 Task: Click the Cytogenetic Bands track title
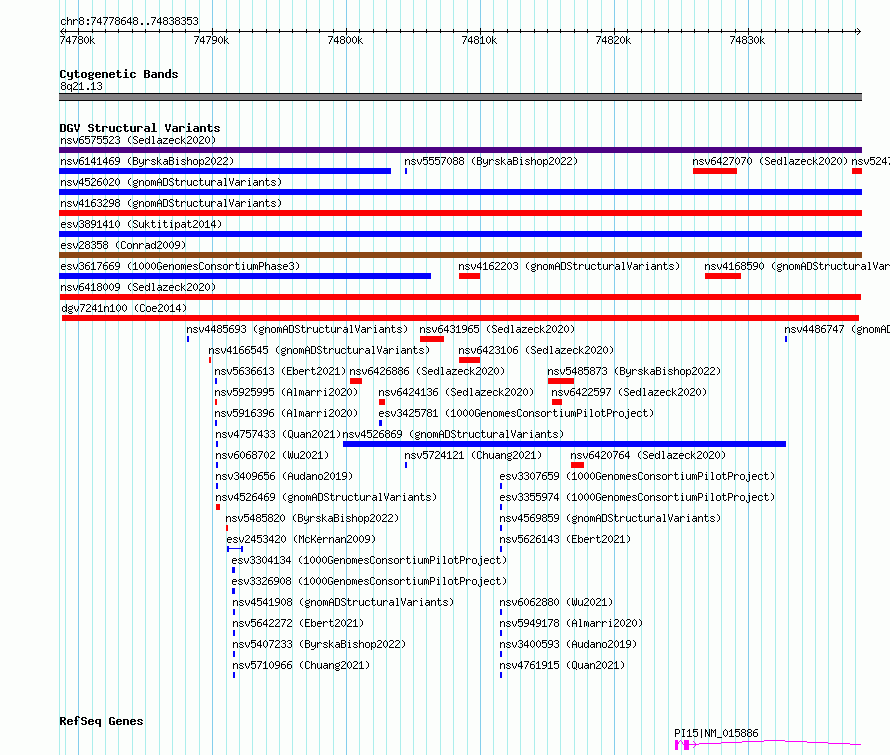point(119,74)
